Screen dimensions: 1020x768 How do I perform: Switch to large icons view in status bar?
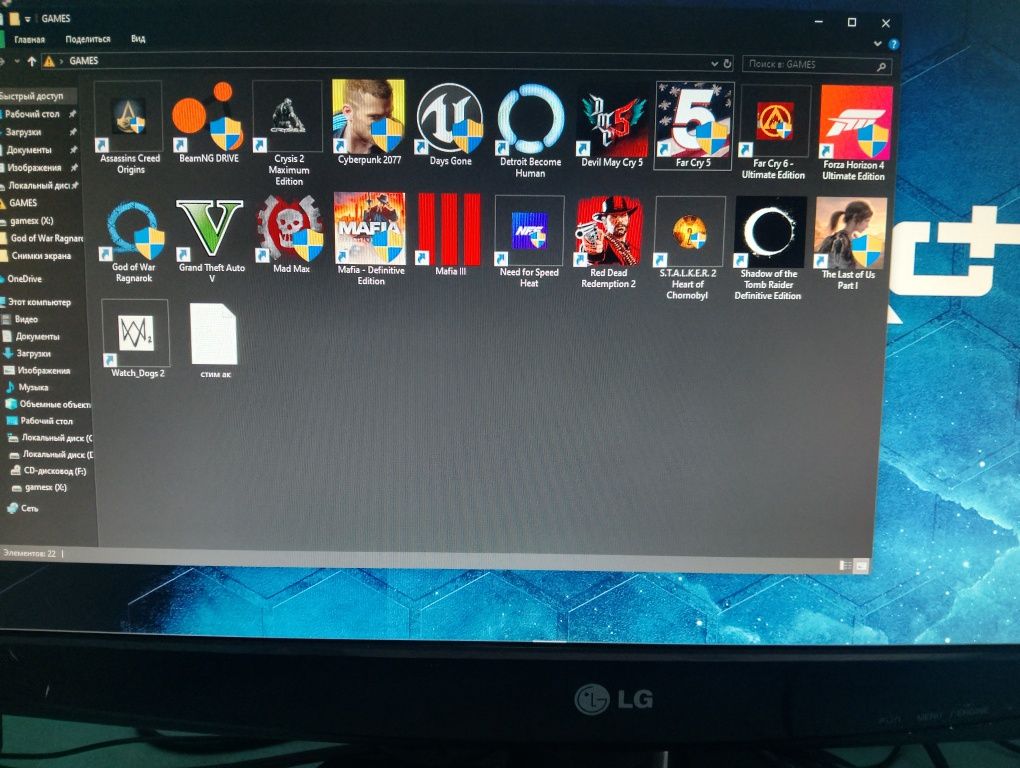(861, 566)
